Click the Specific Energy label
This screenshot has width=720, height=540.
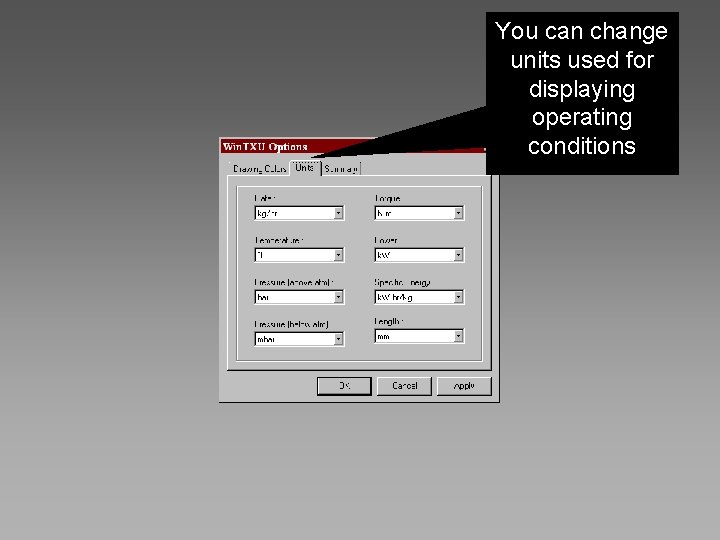[x=402, y=282]
